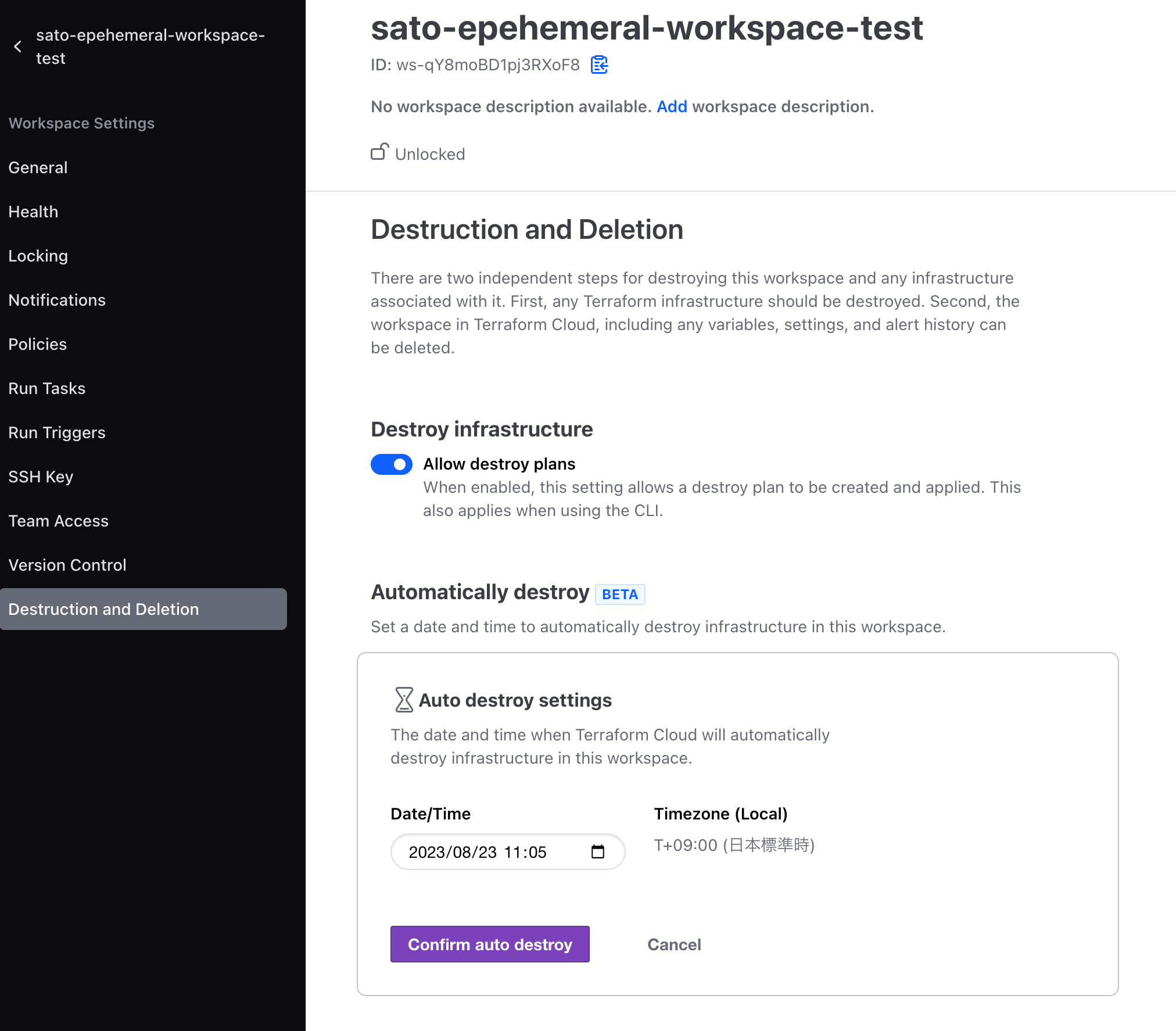Add a workspace description via the link

click(x=672, y=106)
